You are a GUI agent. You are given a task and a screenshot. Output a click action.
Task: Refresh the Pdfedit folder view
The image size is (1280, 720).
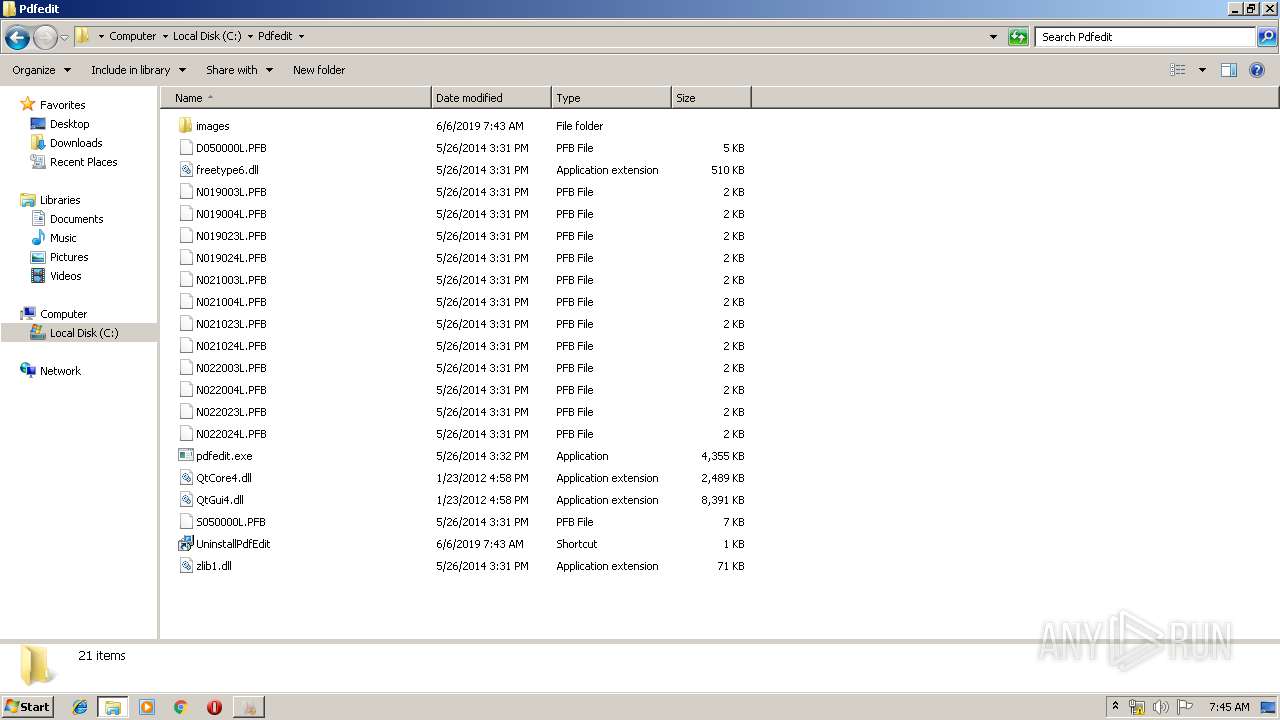1018,37
